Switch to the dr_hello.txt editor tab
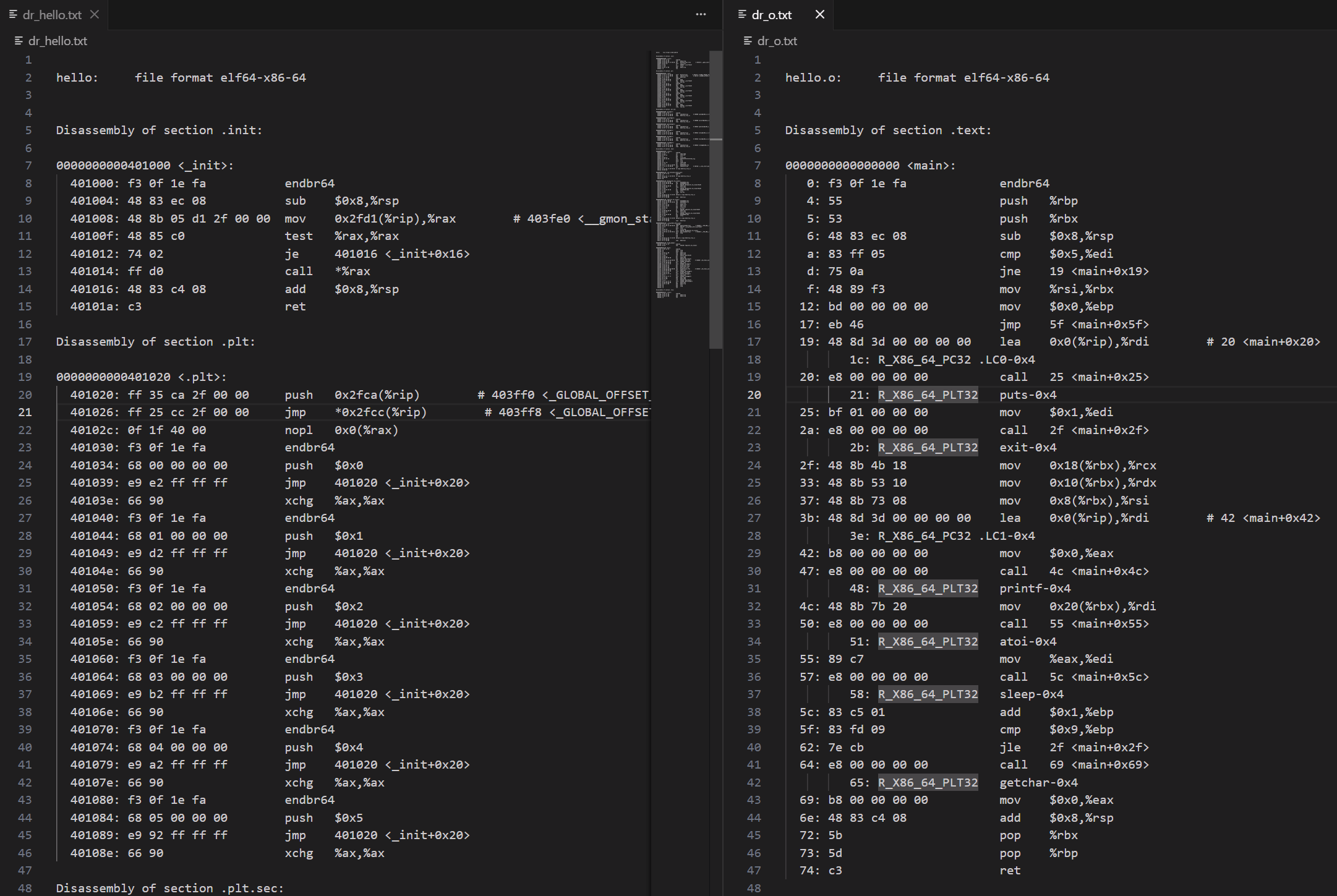1337x896 pixels. (52, 15)
